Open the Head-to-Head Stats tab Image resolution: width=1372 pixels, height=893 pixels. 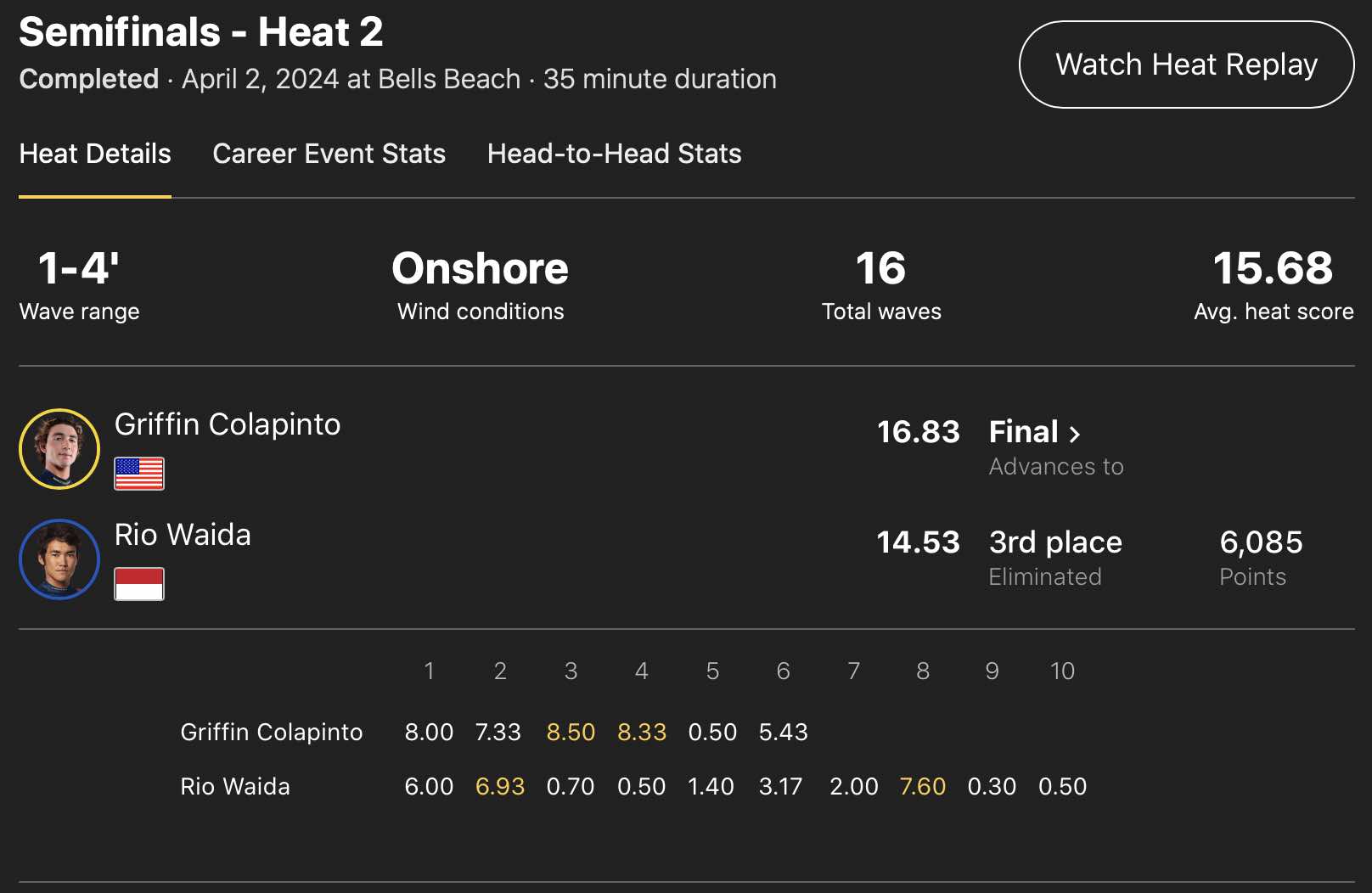[x=614, y=154]
